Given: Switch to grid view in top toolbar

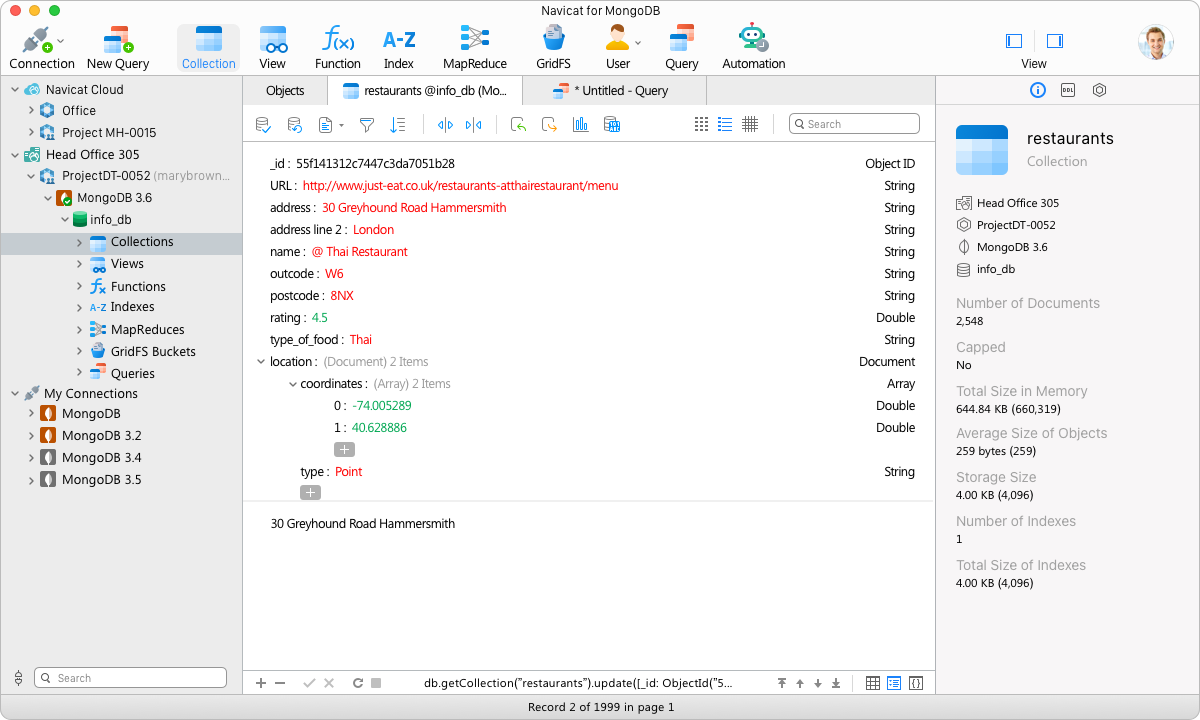Looking at the screenshot, I should (x=701, y=124).
